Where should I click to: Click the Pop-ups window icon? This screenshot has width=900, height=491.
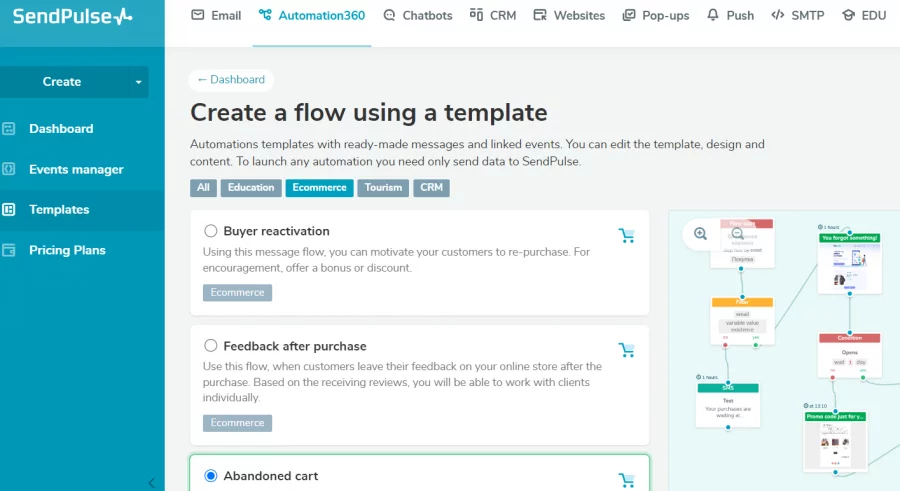point(629,15)
